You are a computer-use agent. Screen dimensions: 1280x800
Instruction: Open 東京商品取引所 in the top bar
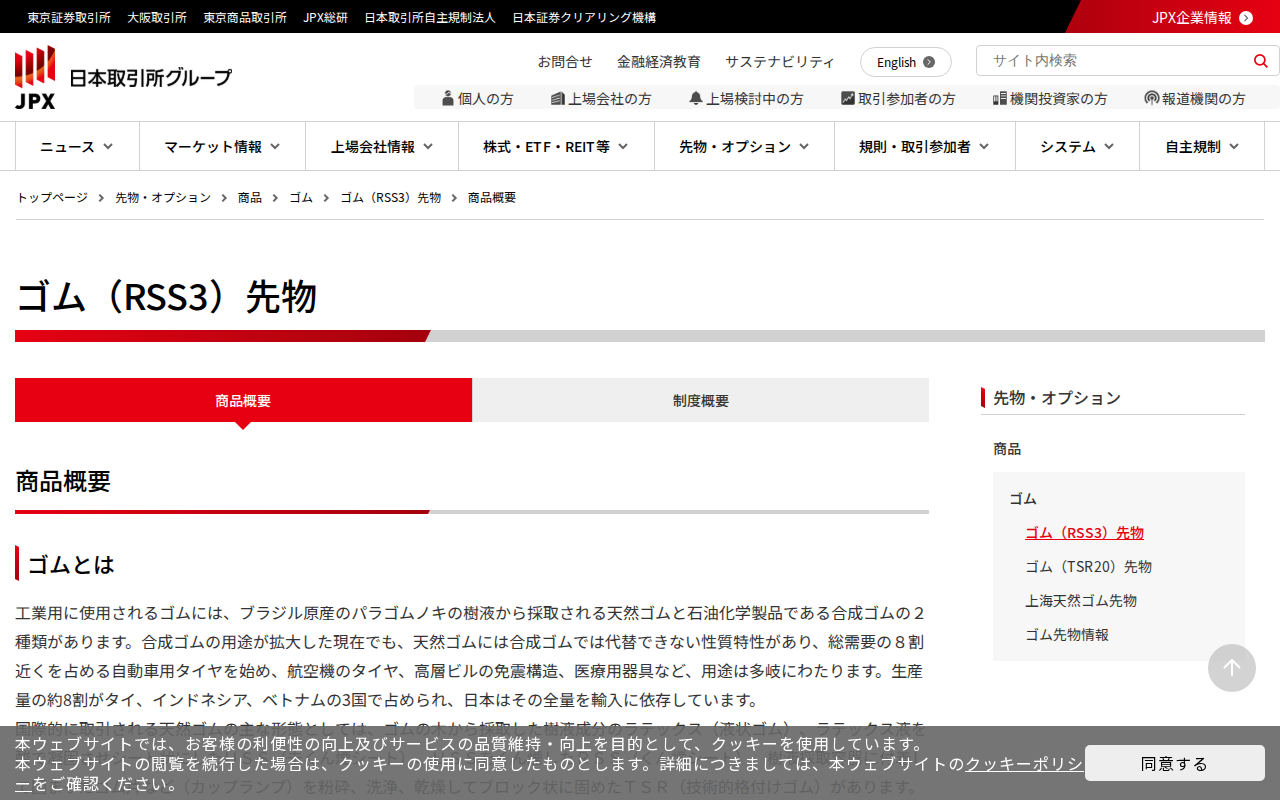(x=245, y=17)
